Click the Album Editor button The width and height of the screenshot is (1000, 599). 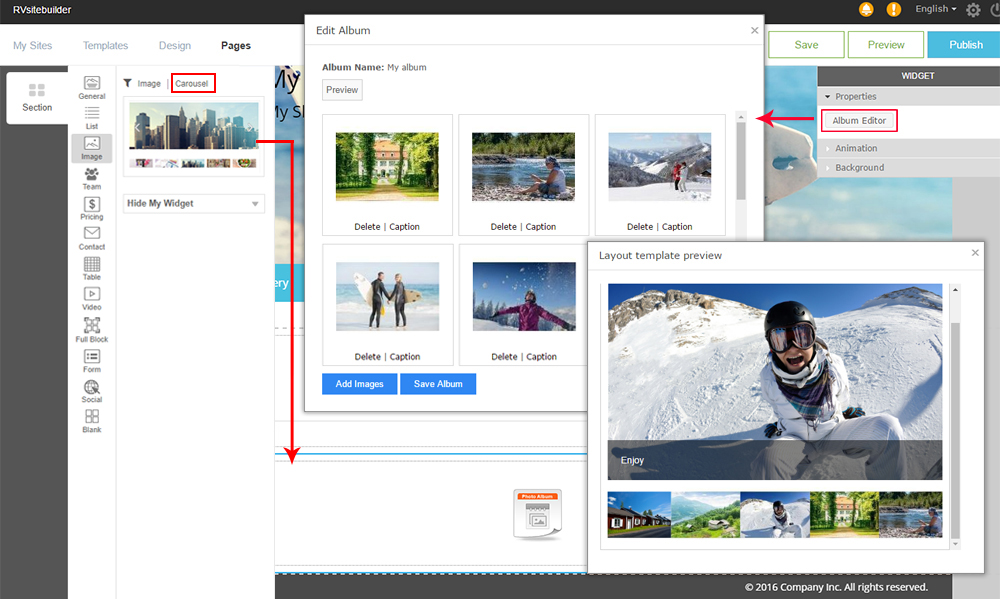click(859, 121)
